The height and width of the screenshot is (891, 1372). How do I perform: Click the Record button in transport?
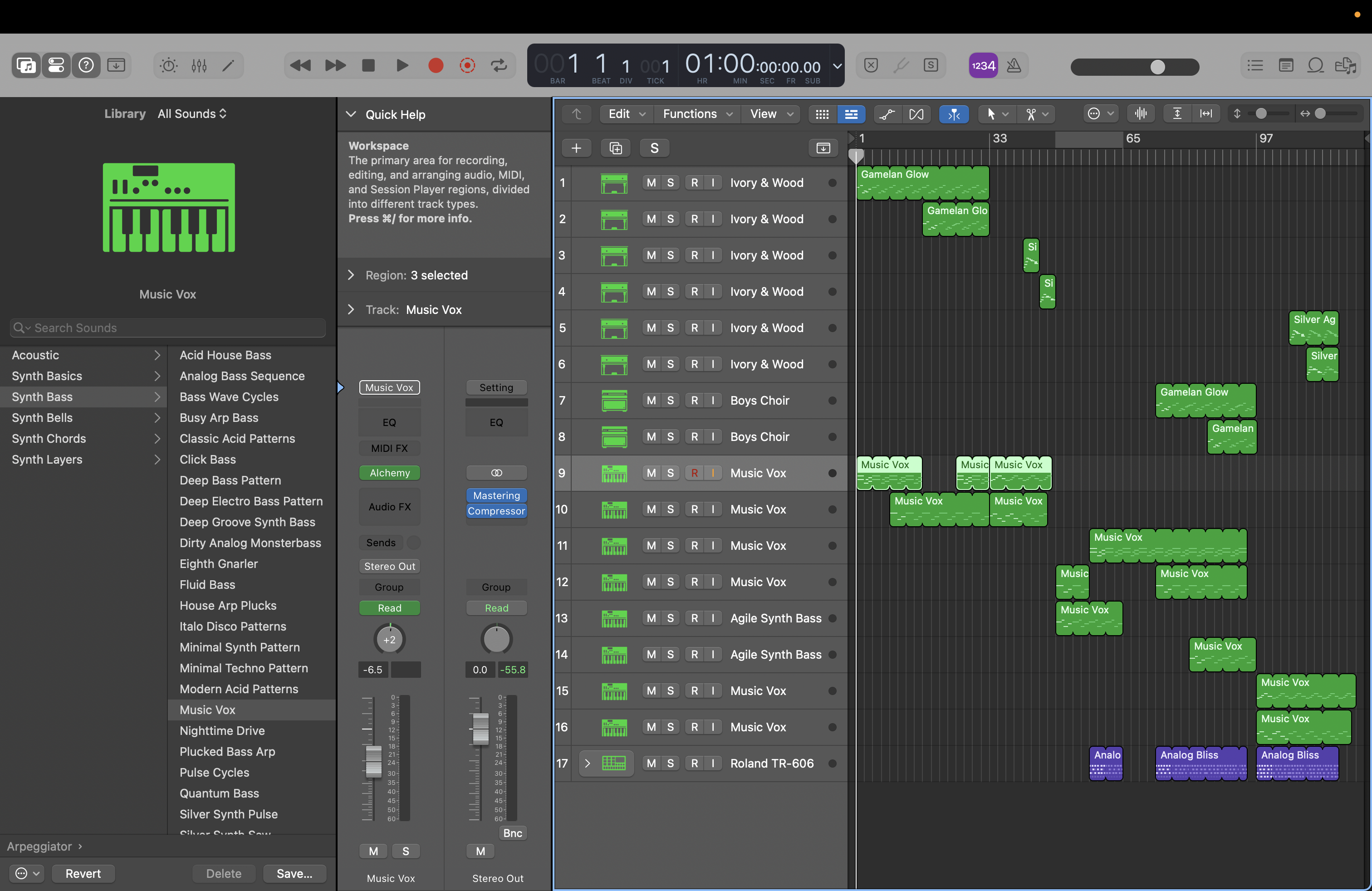point(436,65)
